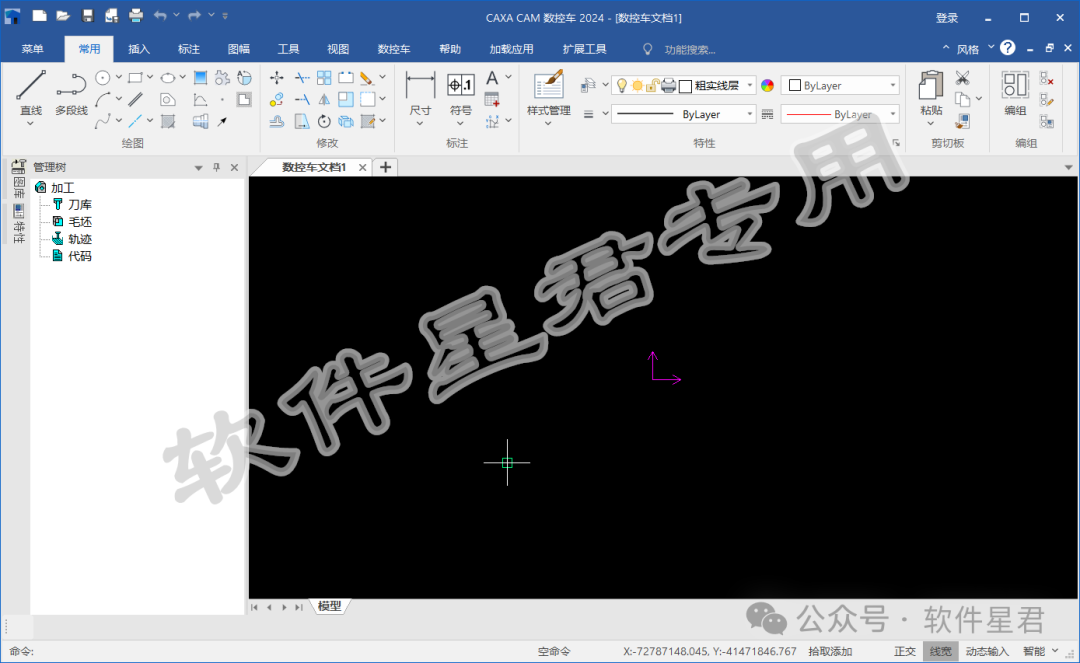Open the 尺寸 dimension tool
The width and height of the screenshot is (1080, 663).
pyautogui.click(x=420, y=93)
